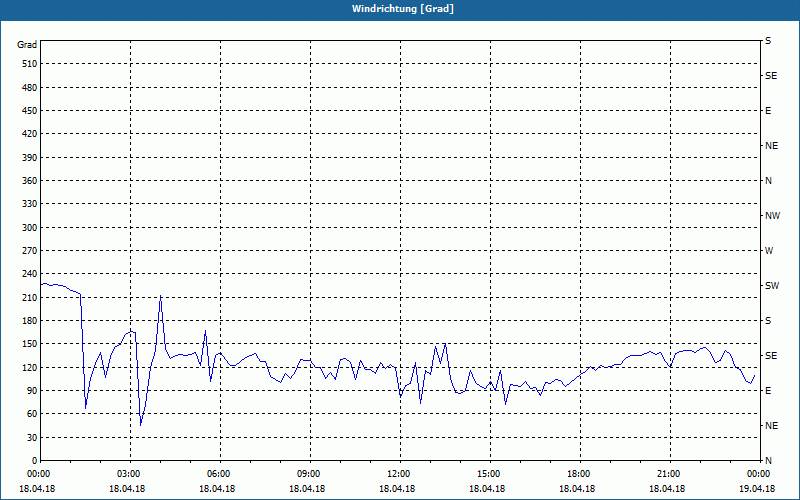Select the 180 degree axis label
Screen dimensions: 800x500
(30, 321)
